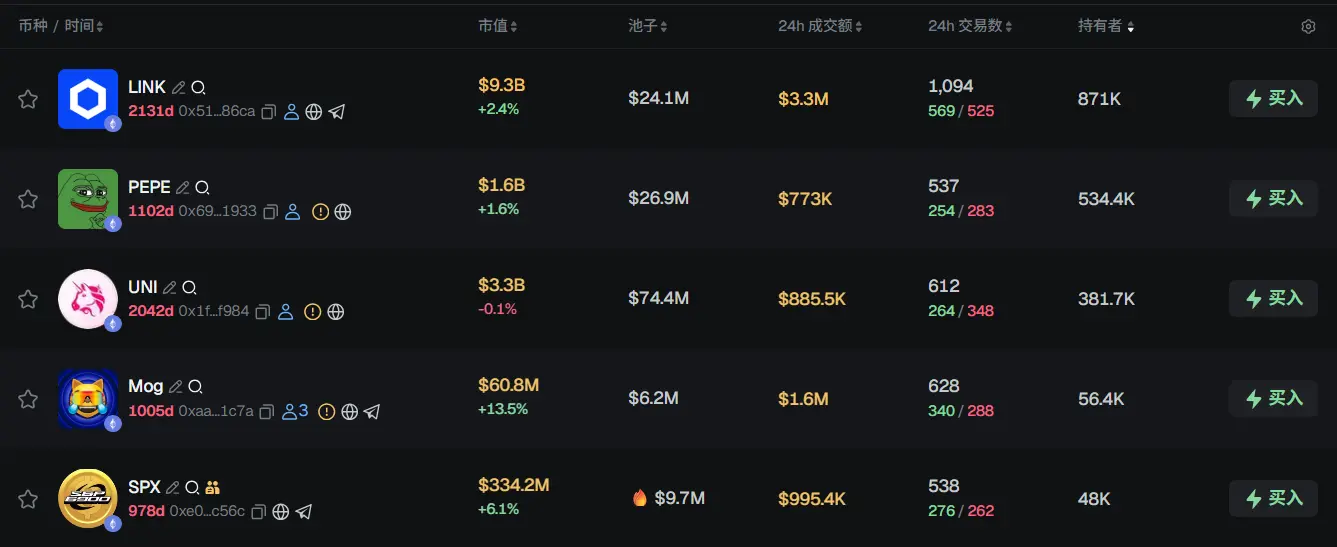Open the Telegram link for LINK
The width and height of the screenshot is (1337, 547).
pos(337,112)
